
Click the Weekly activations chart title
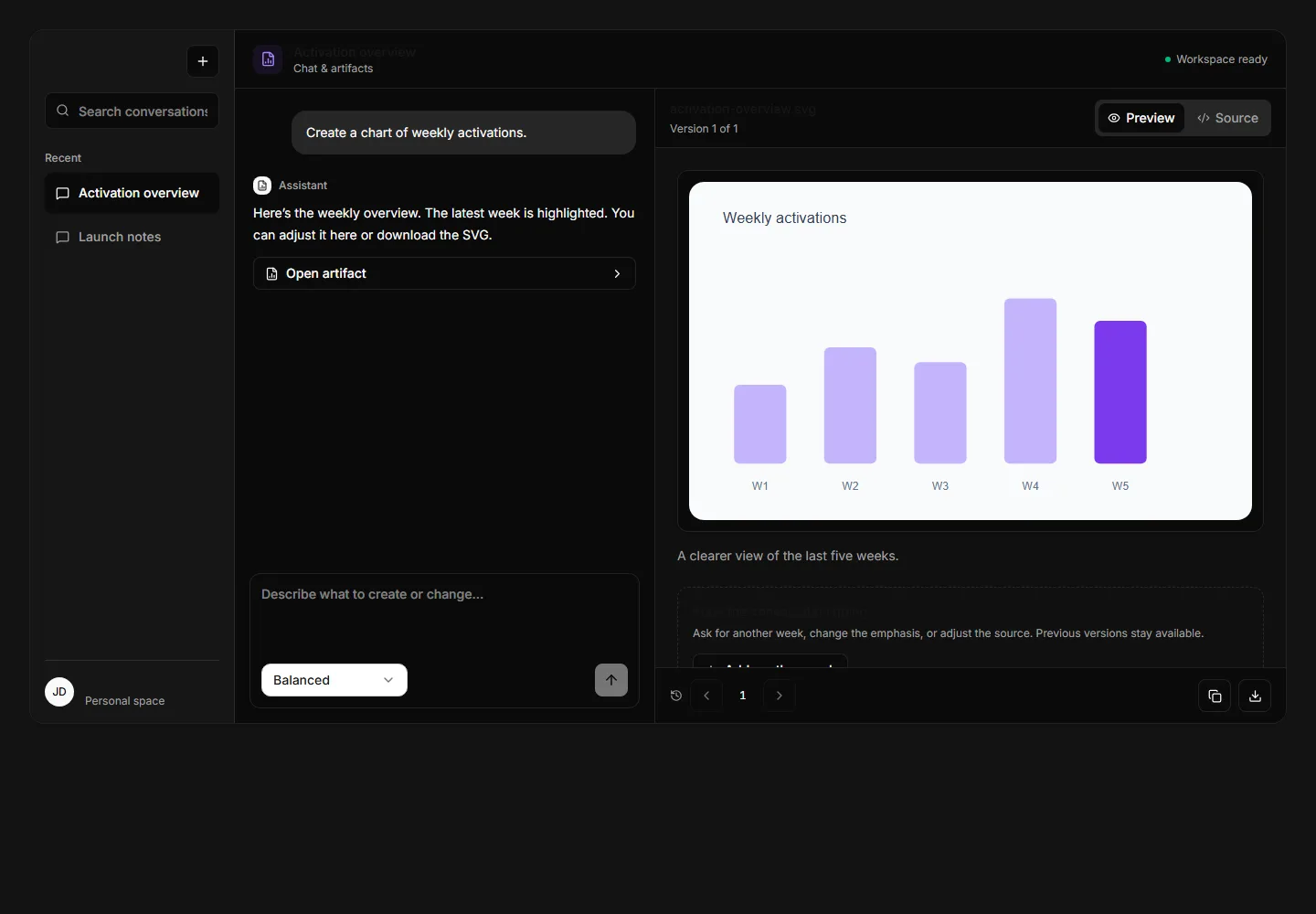point(784,218)
